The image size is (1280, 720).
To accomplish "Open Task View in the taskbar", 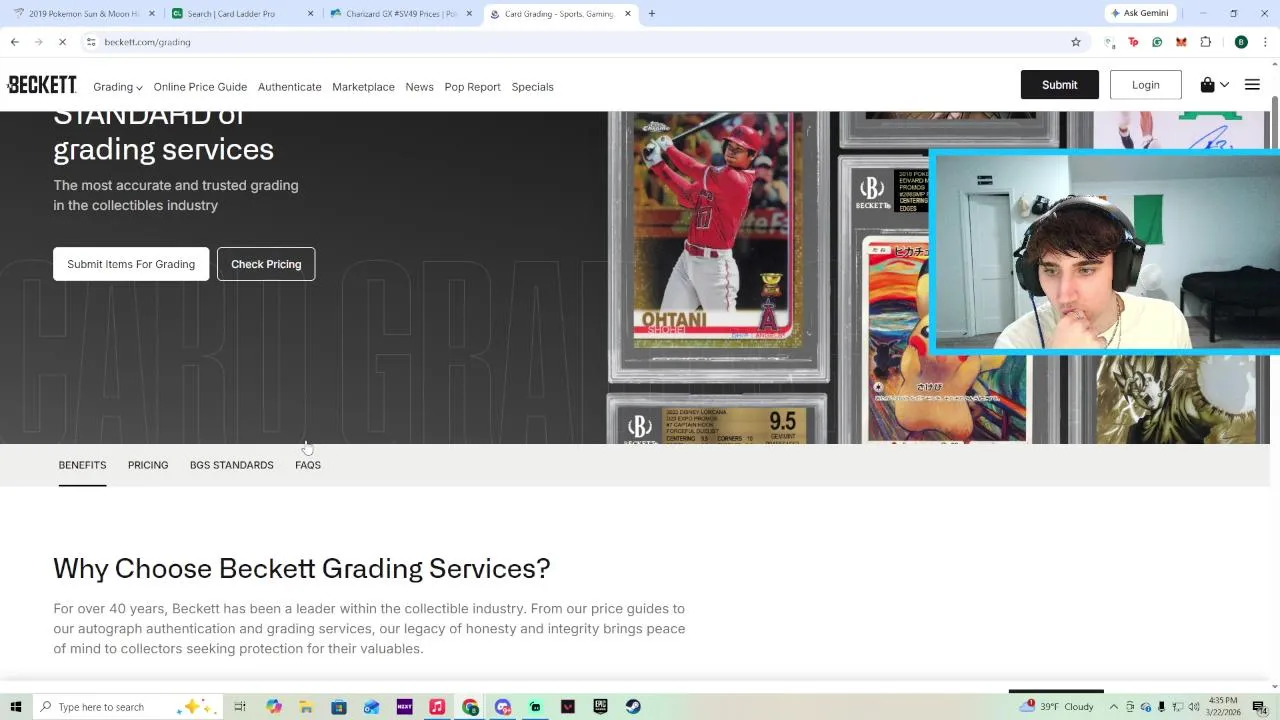I will coord(240,707).
